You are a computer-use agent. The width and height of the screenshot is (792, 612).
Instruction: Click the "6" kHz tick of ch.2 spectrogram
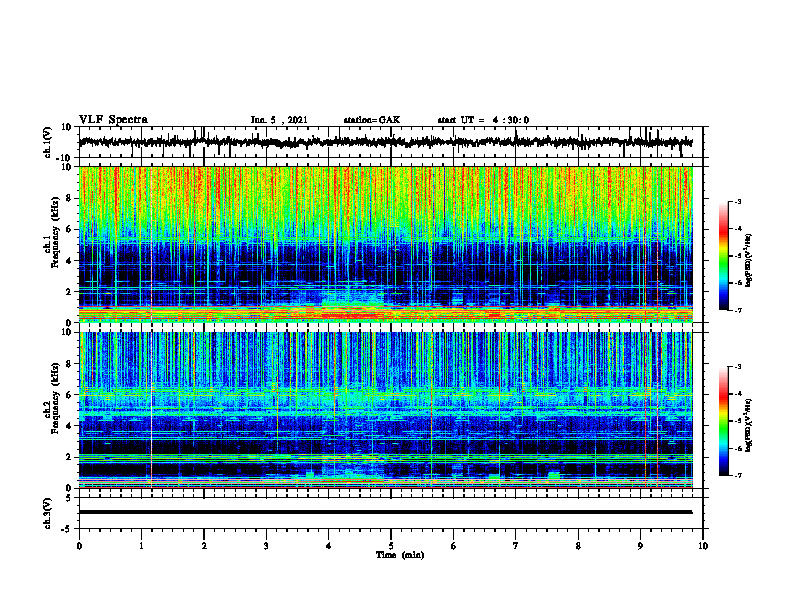point(70,395)
